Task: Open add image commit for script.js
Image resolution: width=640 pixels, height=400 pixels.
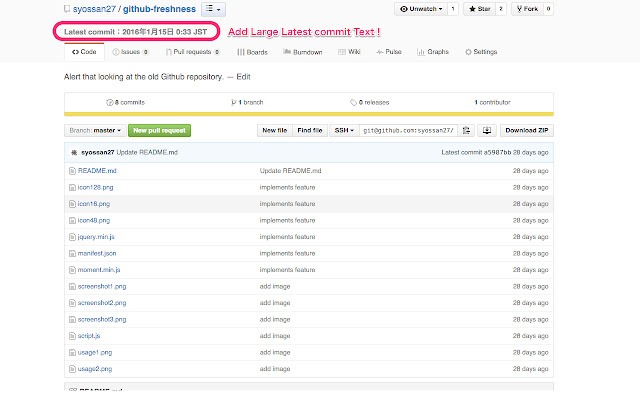Action: [275, 336]
